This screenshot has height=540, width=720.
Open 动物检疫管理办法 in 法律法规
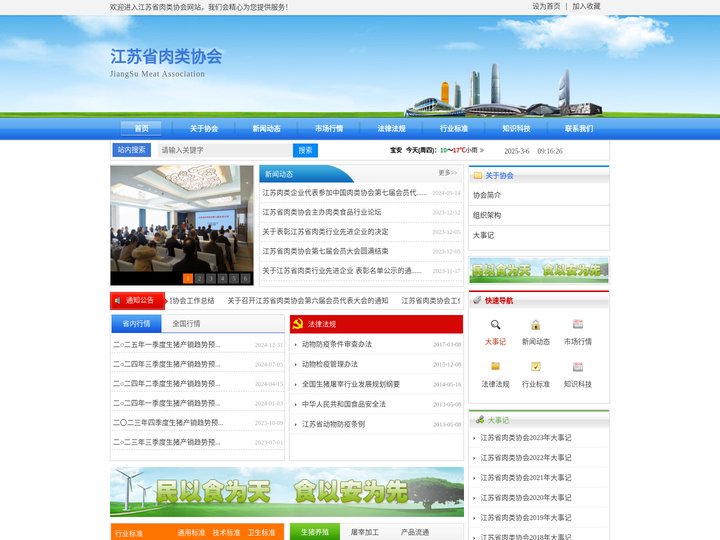(330, 364)
